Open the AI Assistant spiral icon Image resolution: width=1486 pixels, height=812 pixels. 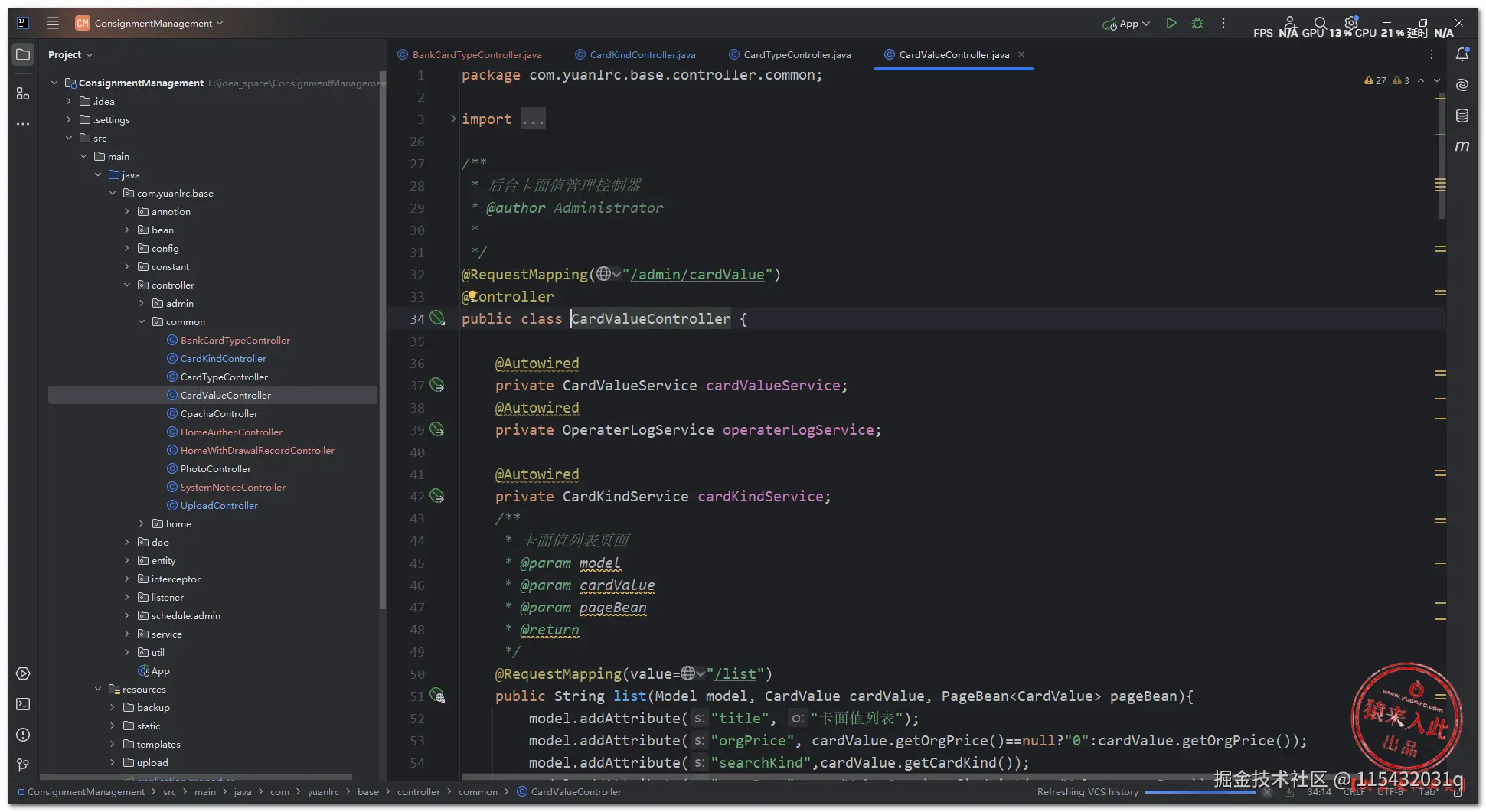tap(1462, 85)
